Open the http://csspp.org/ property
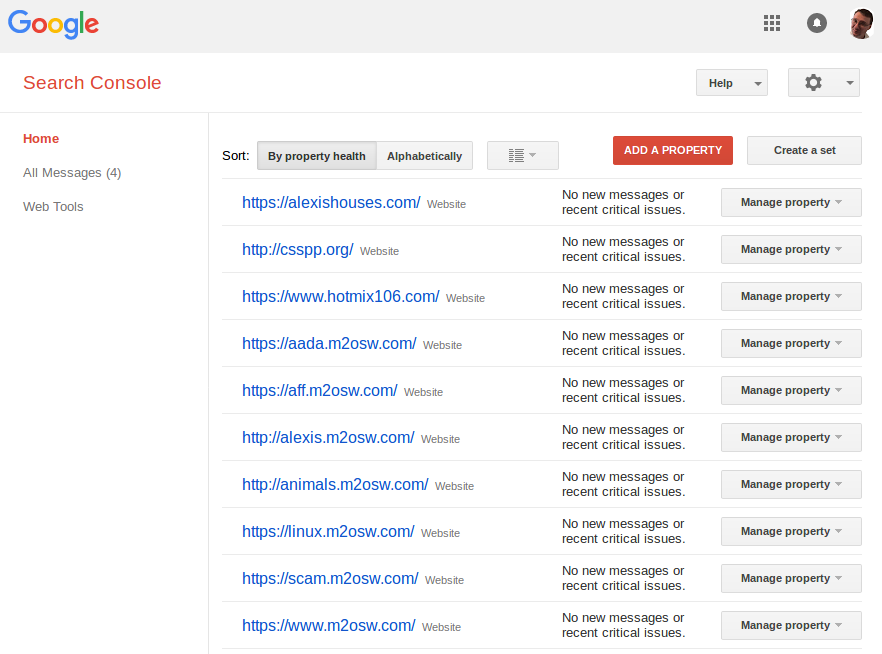Image resolution: width=882 pixels, height=654 pixels. click(298, 249)
